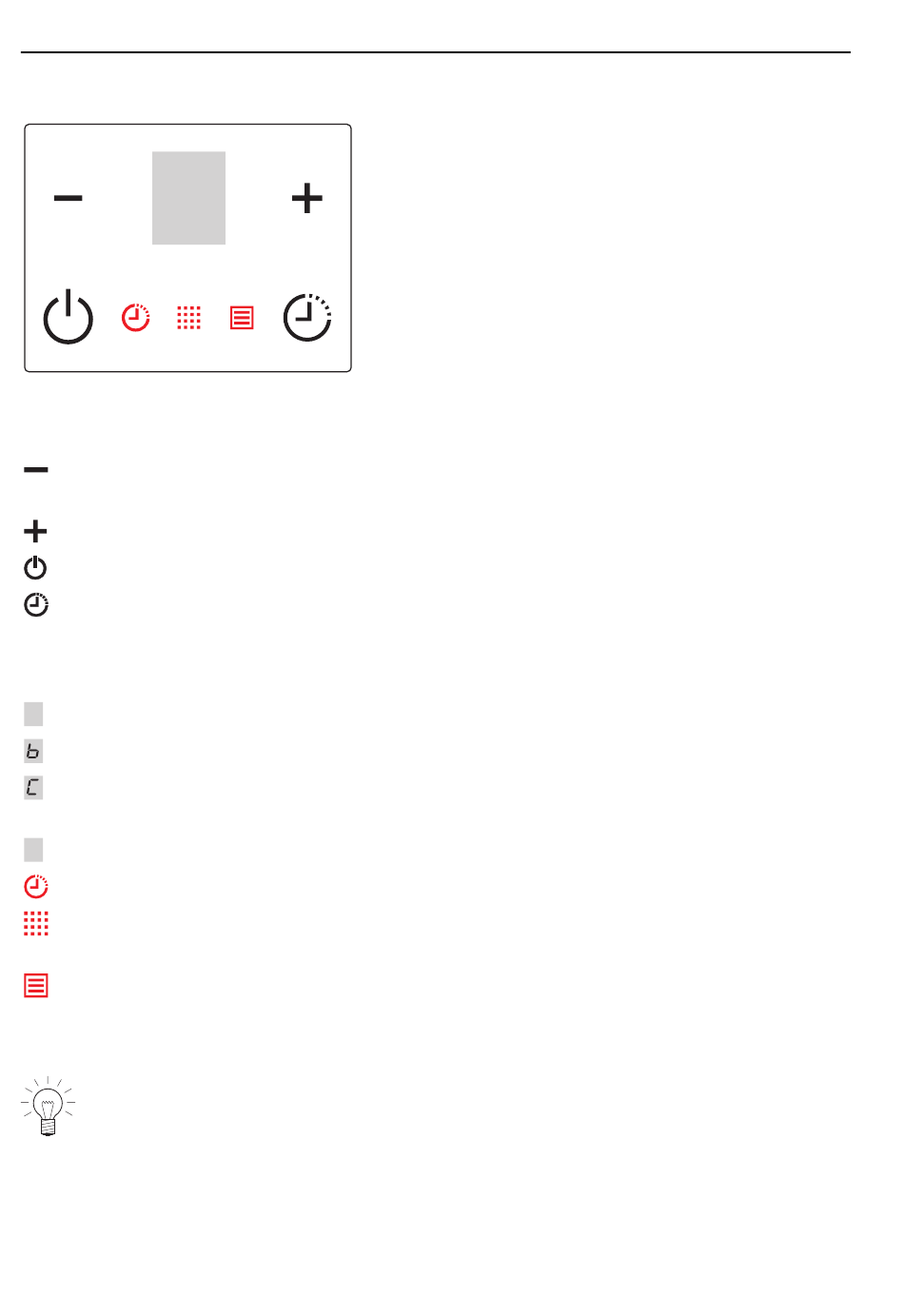Click the large grey display in control panel
The width and height of the screenshot is (904, 1316).
click(x=188, y=198)
